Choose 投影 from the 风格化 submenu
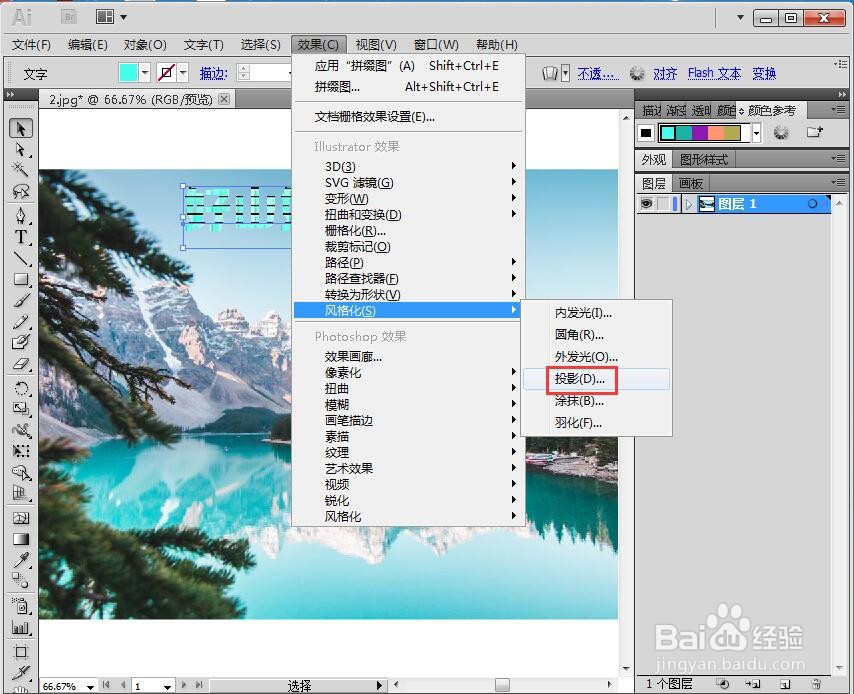 [x=578, y=378]
